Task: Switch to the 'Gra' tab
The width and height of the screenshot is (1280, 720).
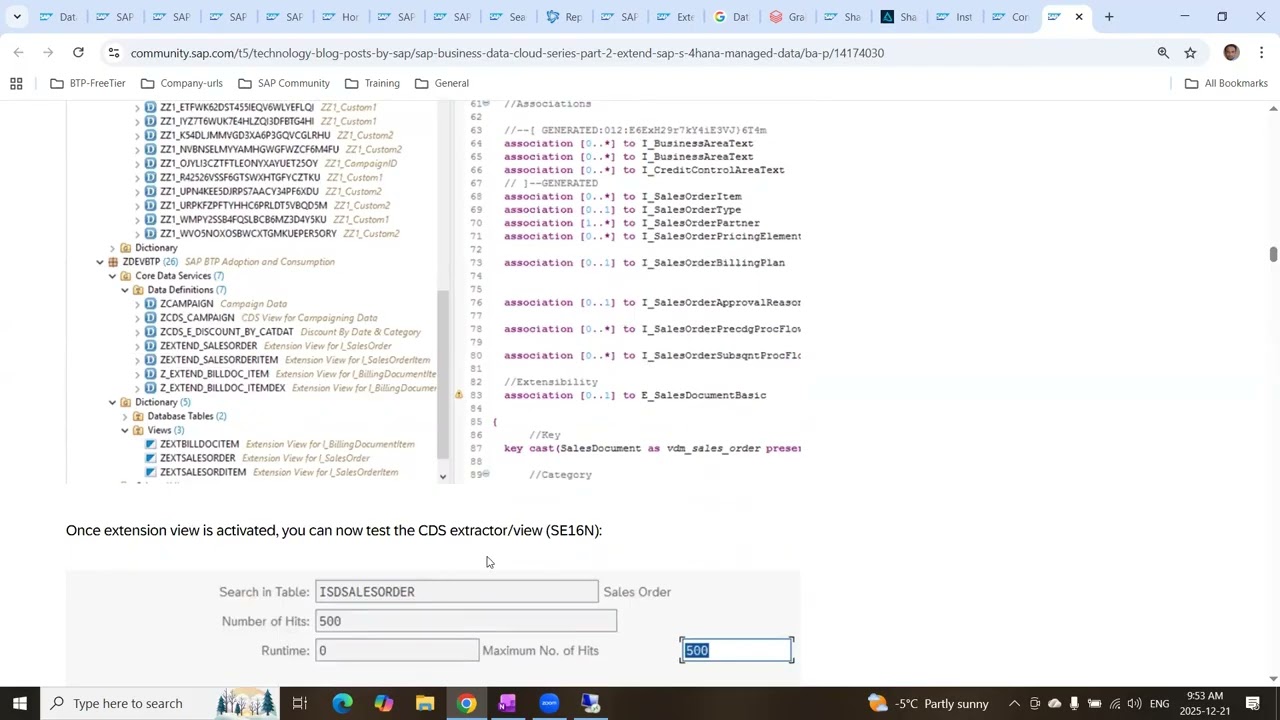Action: [x=787, y=17]
